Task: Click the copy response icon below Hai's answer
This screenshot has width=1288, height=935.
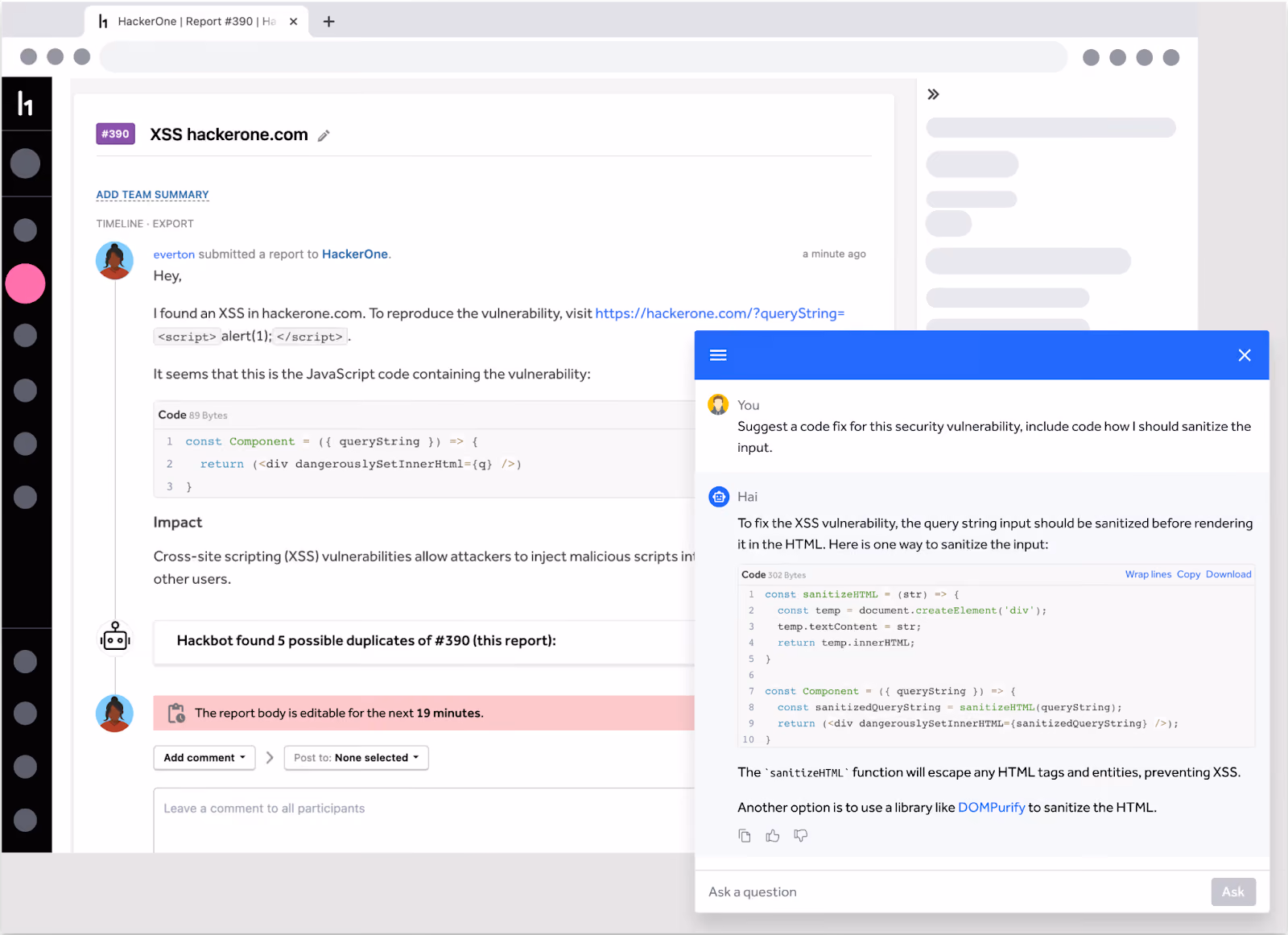Action: tap(745, 836)
